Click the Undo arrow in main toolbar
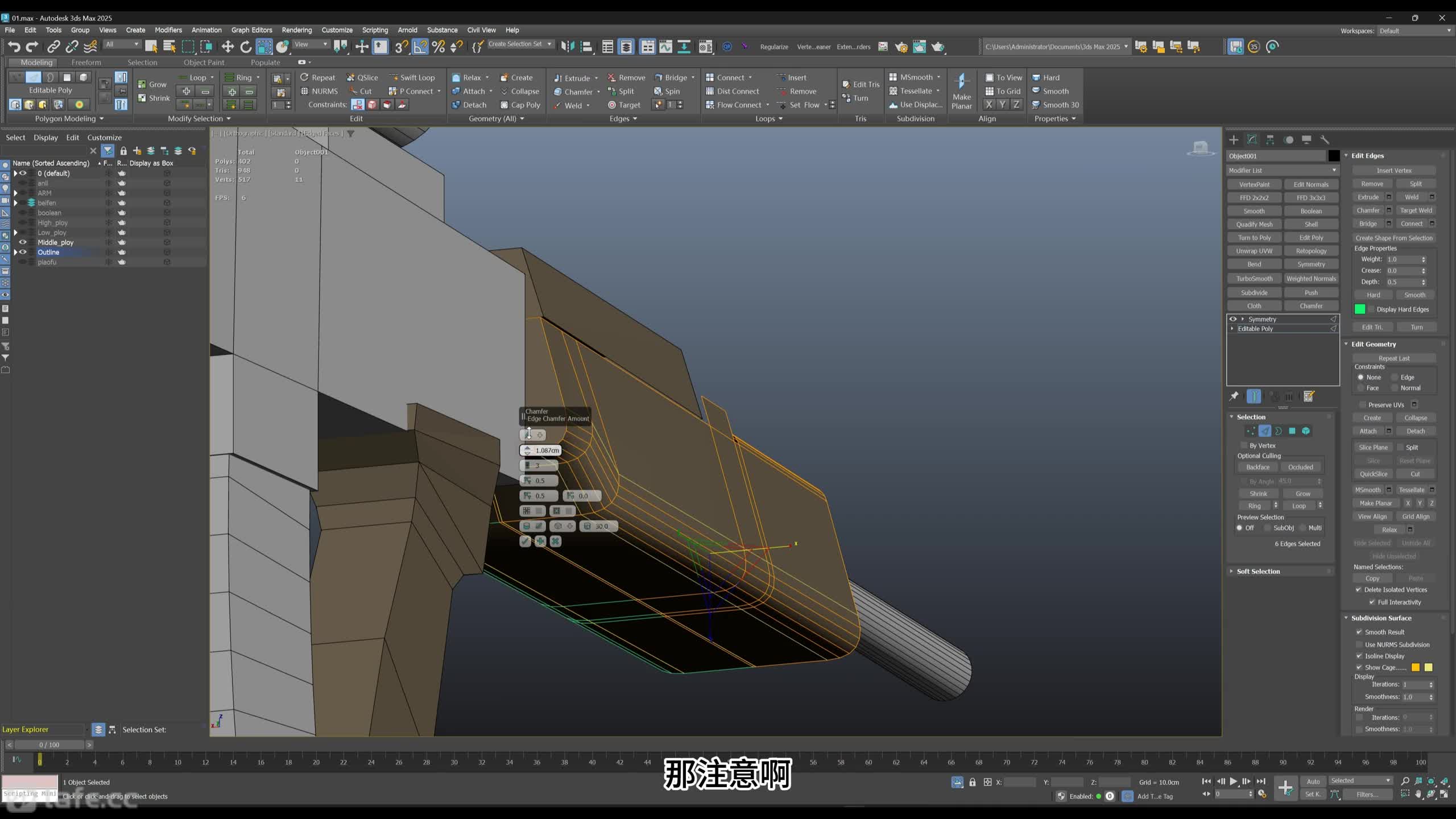The height and width of the screenshot is (819, 1456). 14,47
